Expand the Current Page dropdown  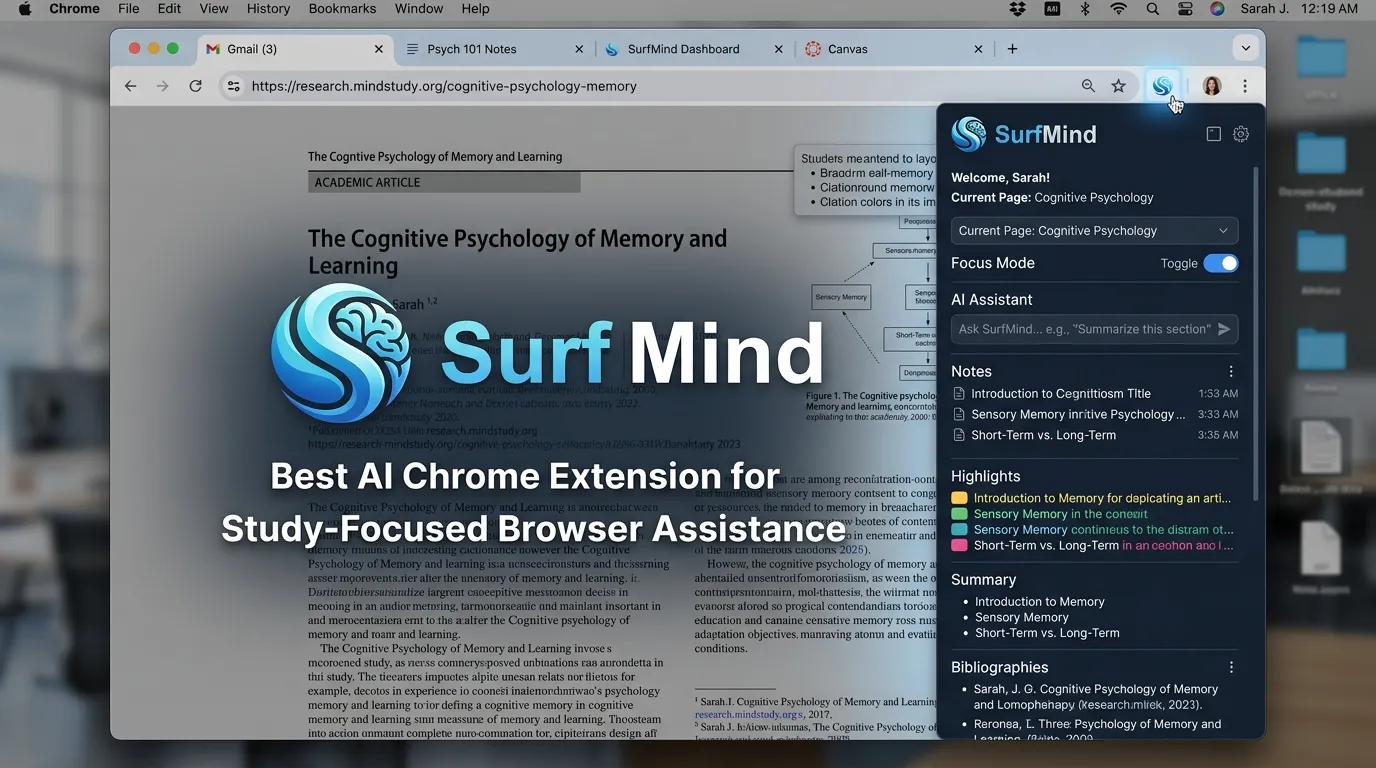point(1094,230)
